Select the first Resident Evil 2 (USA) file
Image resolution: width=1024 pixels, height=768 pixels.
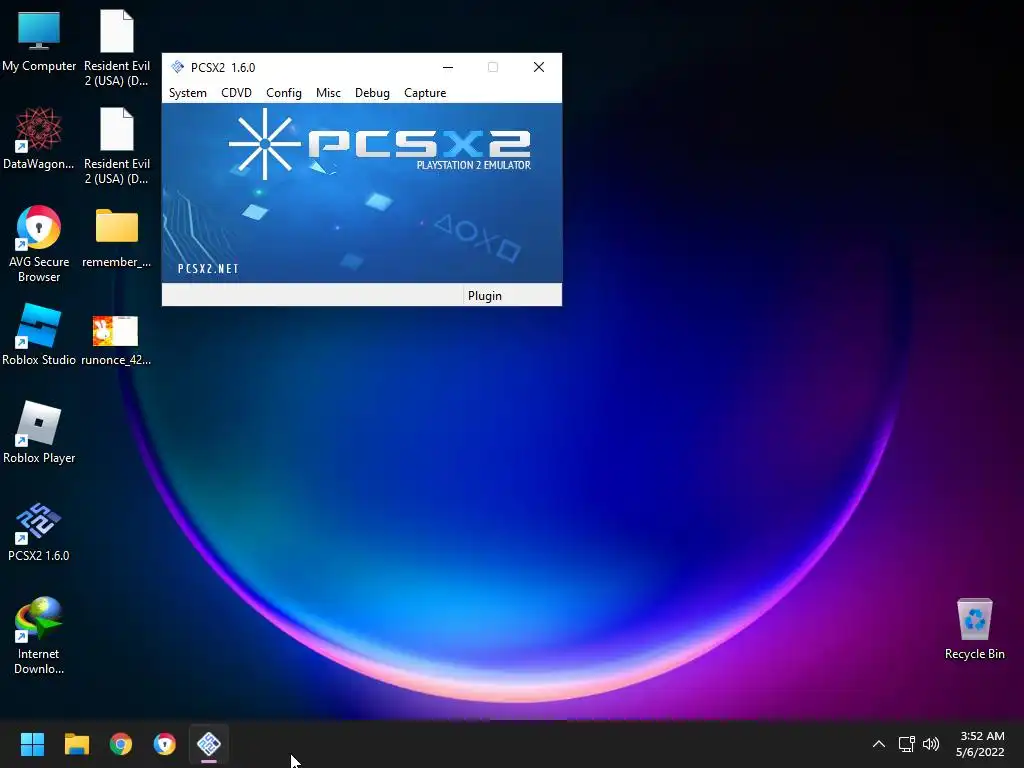[x=117, y=48]
